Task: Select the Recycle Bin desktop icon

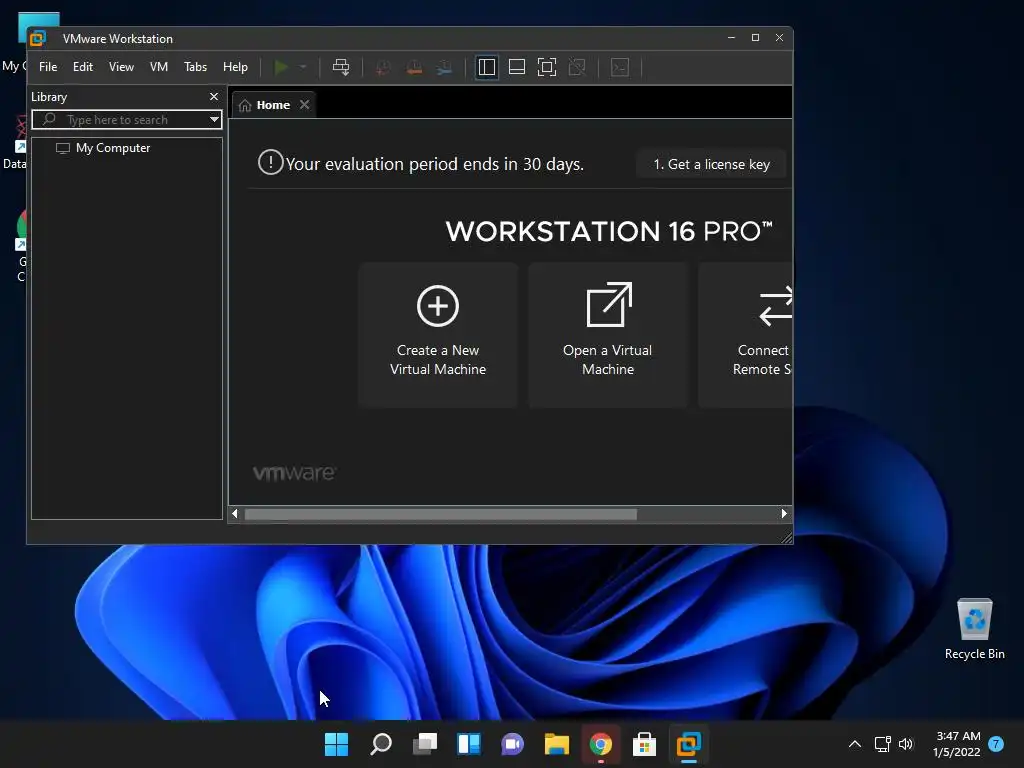Action: [974, 628]
